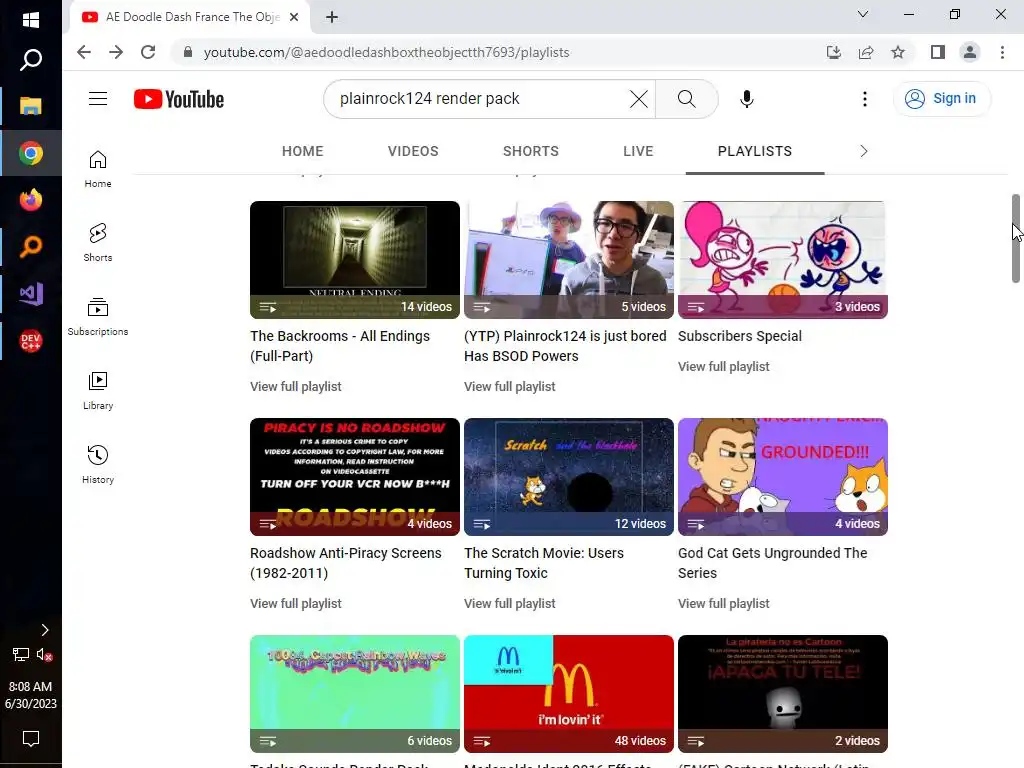Open the ¡APAGA TU TELE! 2 videos thumbnail
Screen dimensions: 1024x768
(783, 694)
